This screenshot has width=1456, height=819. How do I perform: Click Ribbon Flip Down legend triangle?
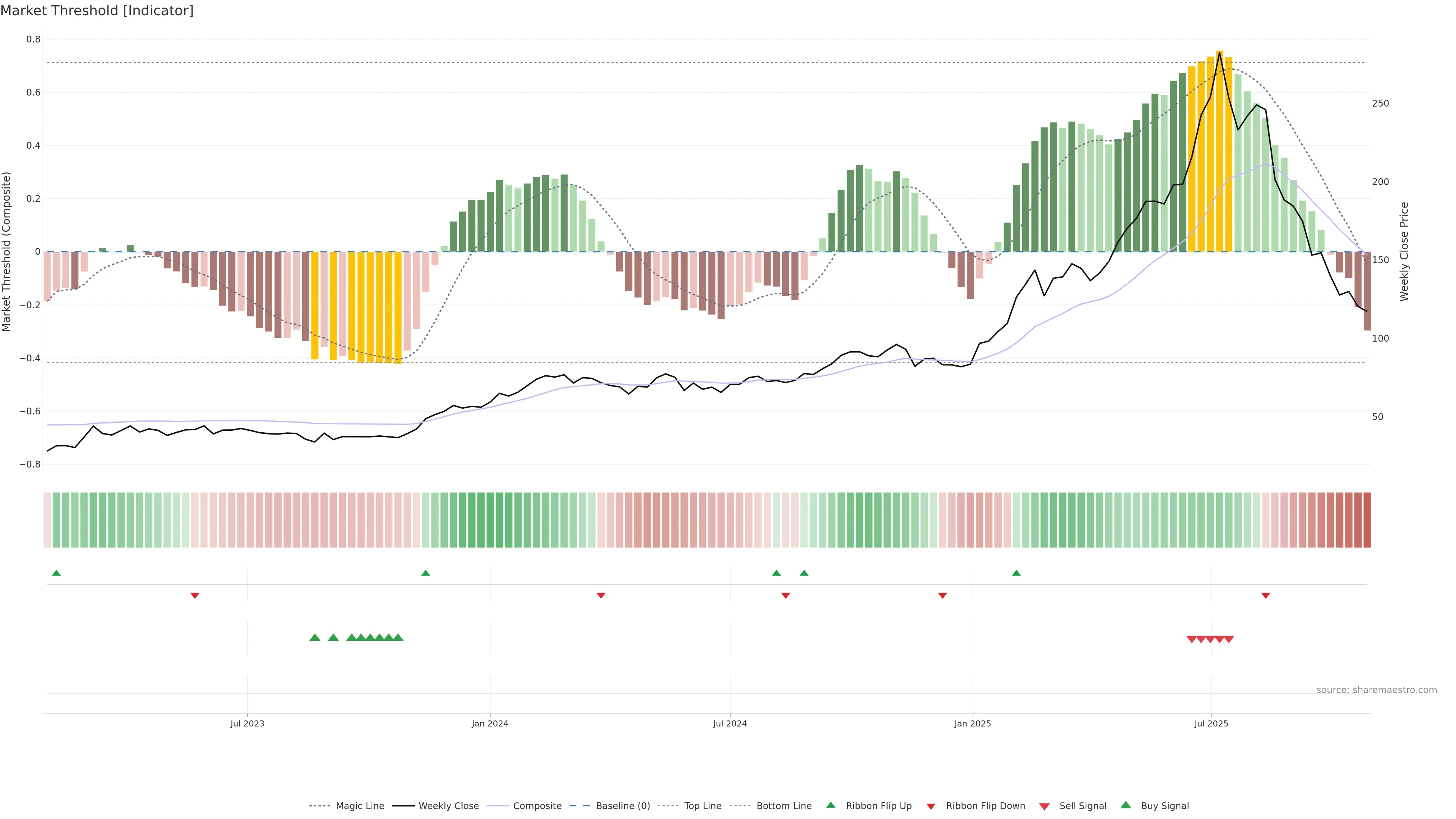(x=931, y=806)
